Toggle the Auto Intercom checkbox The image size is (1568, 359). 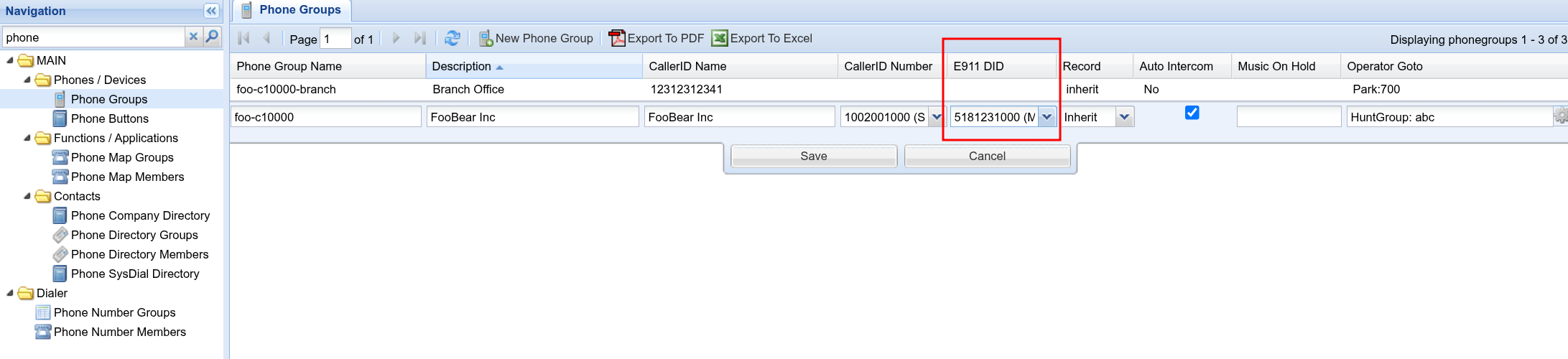click(x=1192, y=113)
